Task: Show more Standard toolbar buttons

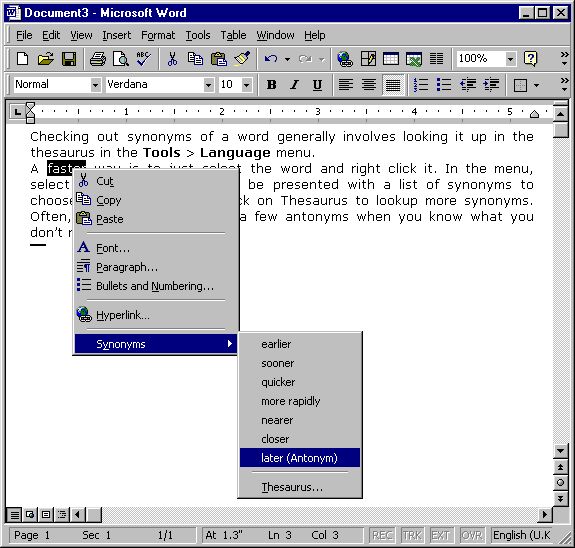Action: 565,59
